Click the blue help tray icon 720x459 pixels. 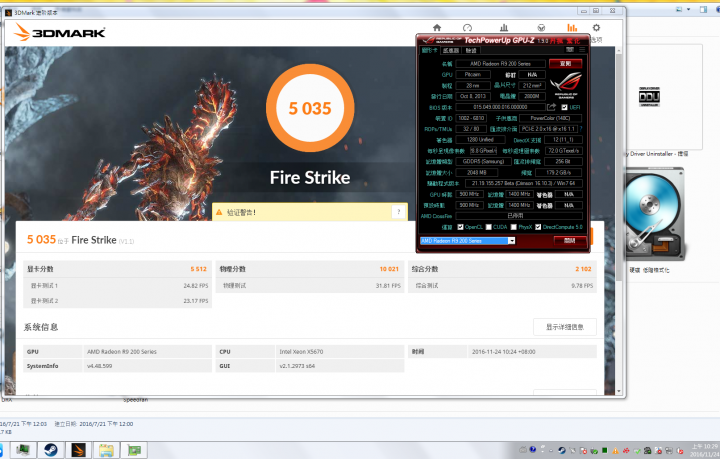[x=533, y=450]
